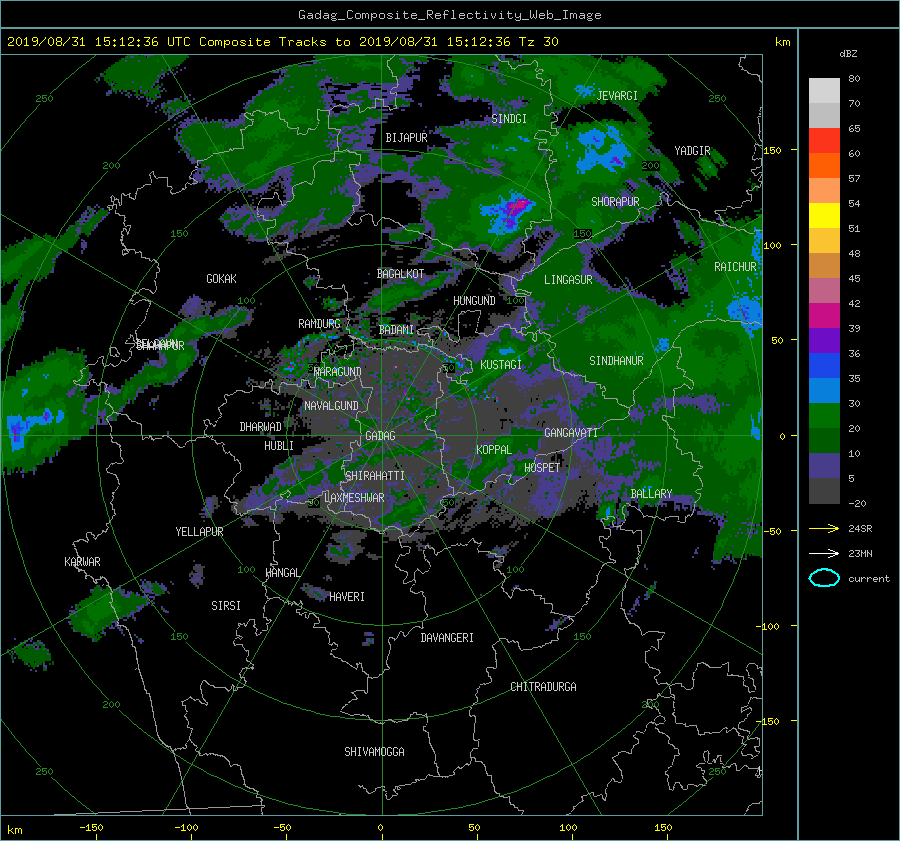Click the KUSTAGI city label
Viewport: 900px width, 841px height.
(501, 365)
